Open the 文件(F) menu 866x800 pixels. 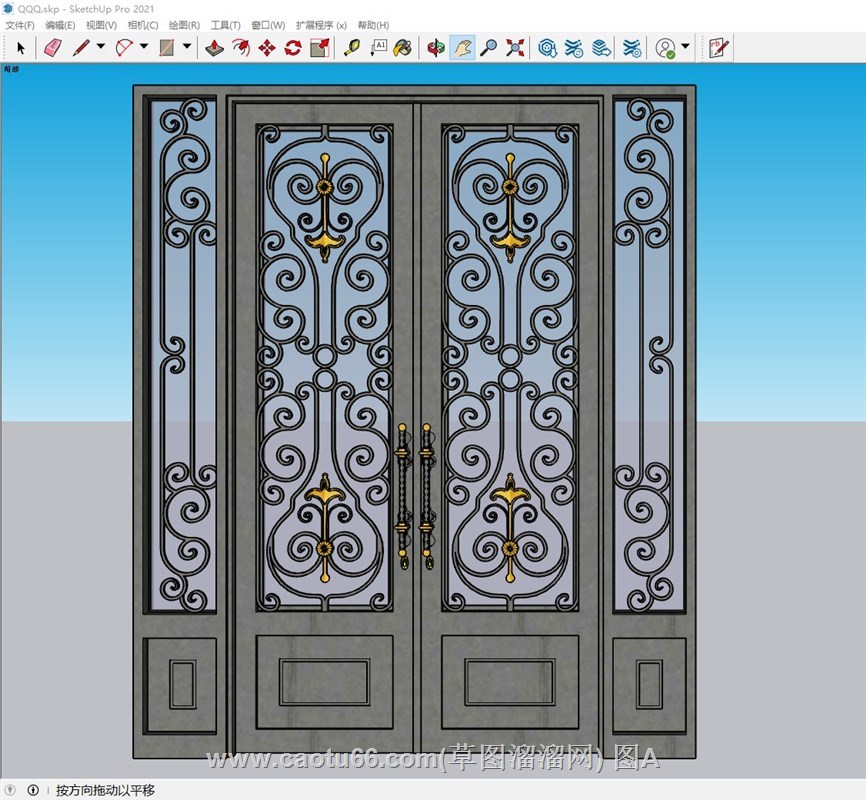point(19,25)
